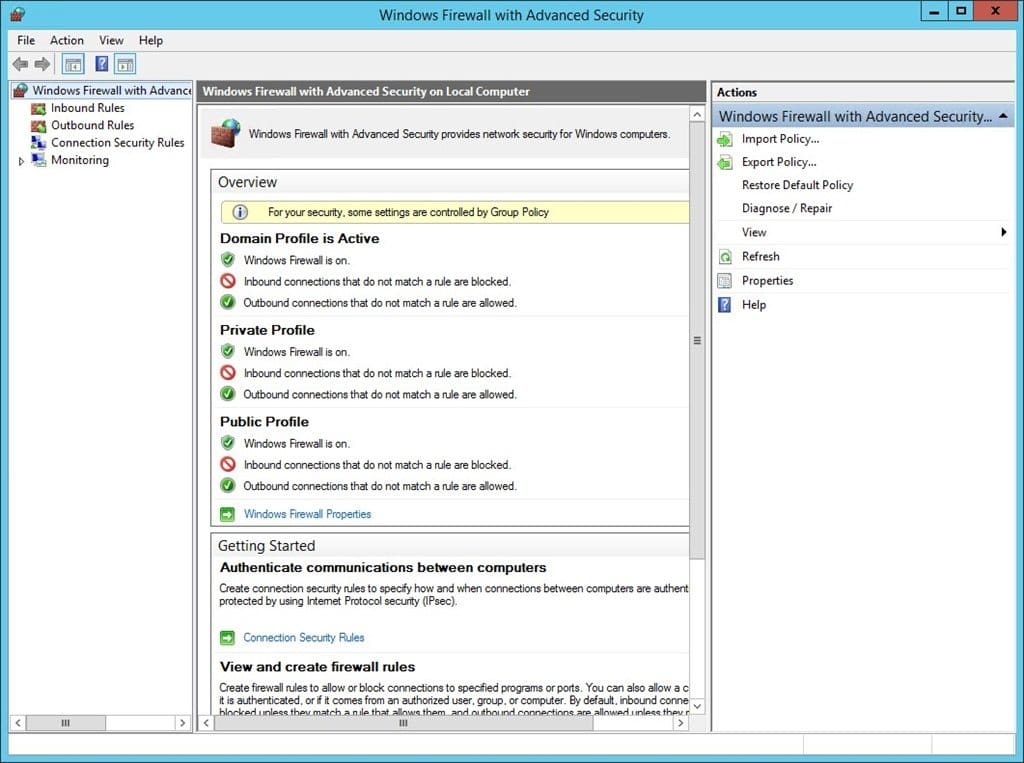Select Monitoring in the tree

[80, 160]
